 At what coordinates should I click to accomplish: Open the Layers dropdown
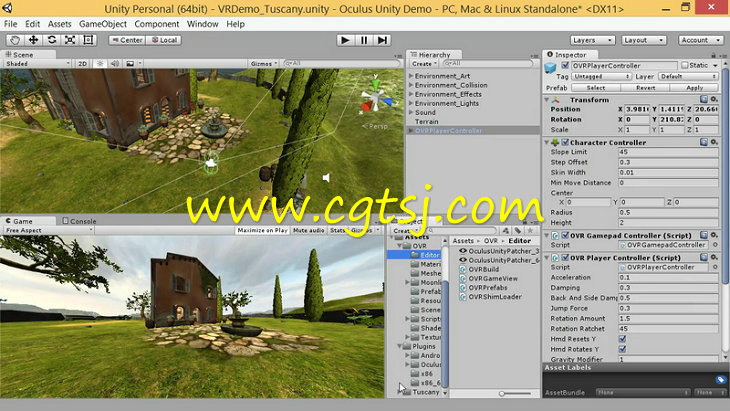click(x=592, y=40)
